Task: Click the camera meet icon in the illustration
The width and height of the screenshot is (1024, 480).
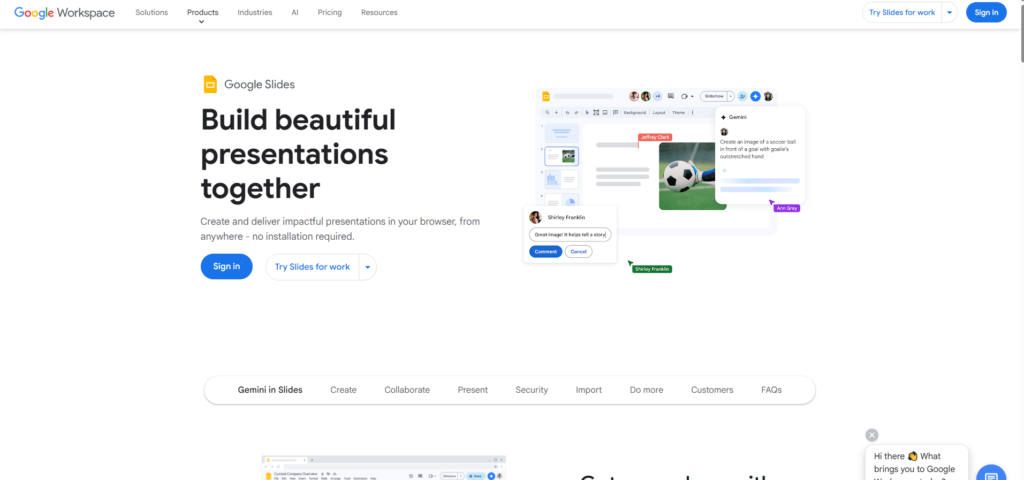Action: pos(684,96)
